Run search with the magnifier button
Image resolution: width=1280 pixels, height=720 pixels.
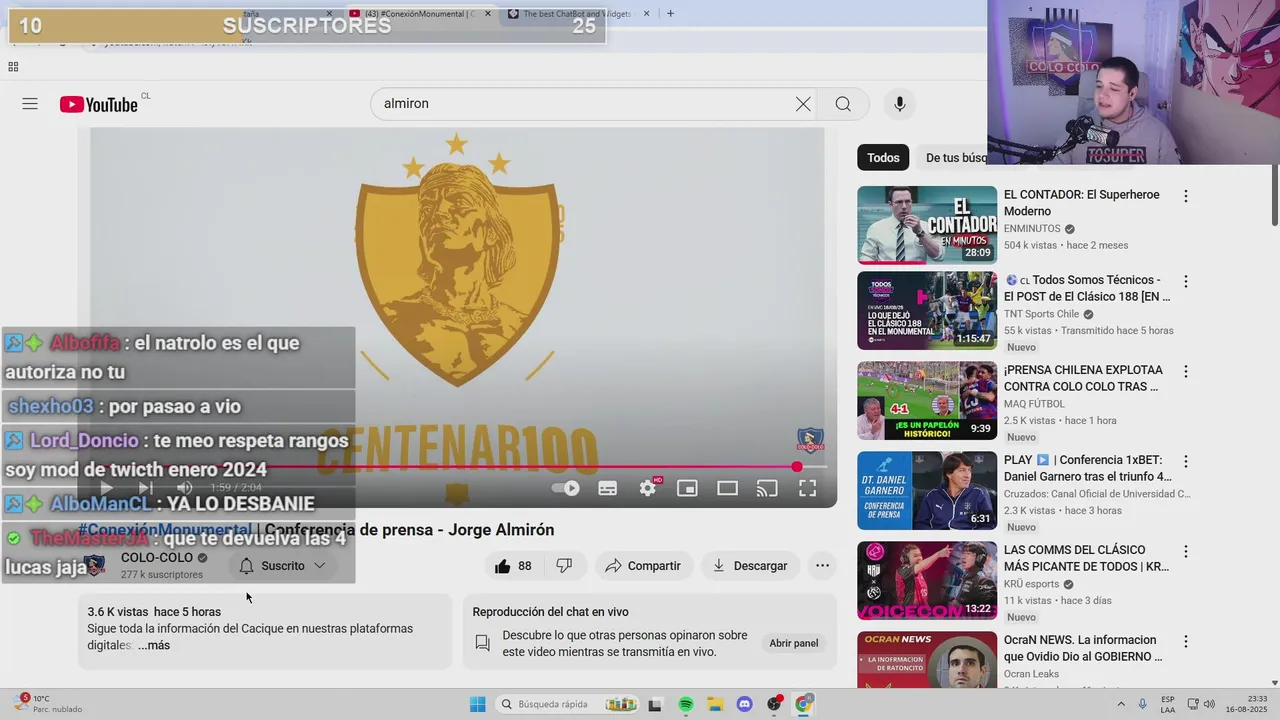click(843, 104)
